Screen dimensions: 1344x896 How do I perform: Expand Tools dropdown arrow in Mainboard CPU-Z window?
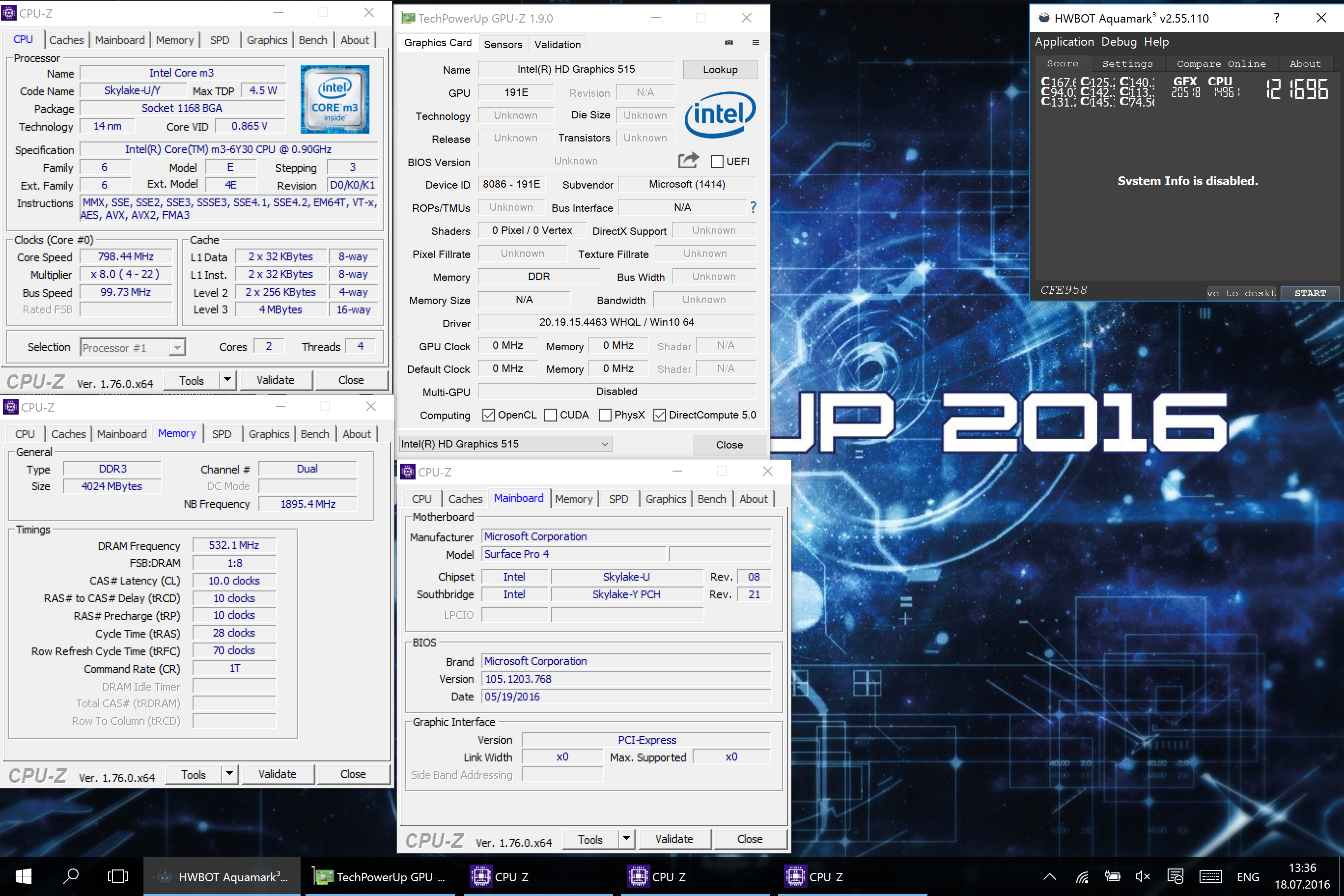click(x=626, y=839)
